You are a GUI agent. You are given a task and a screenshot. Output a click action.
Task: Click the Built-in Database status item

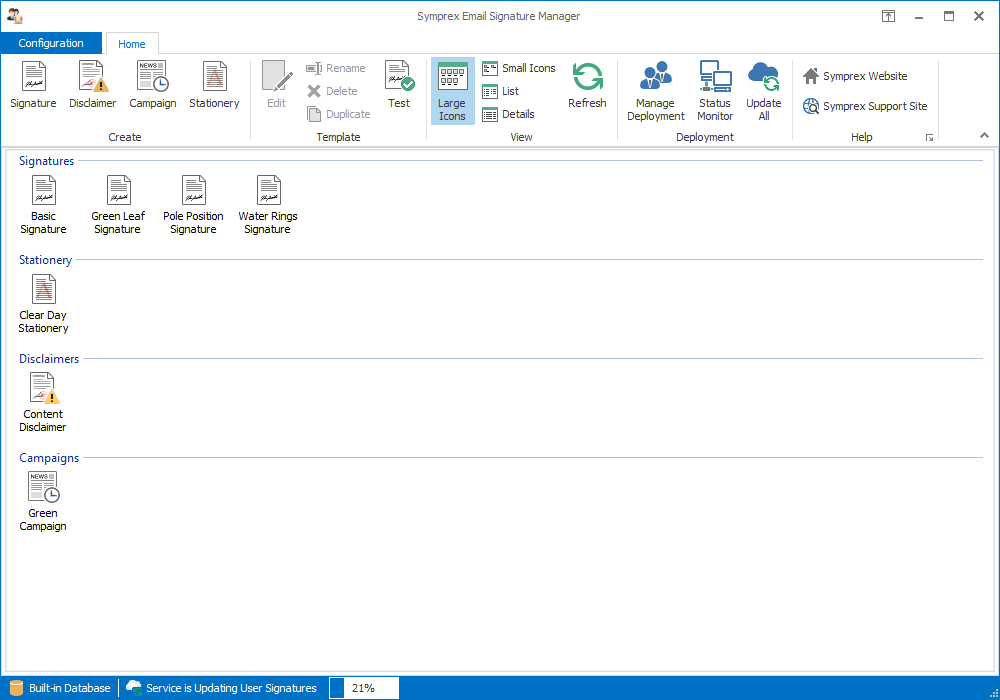(60, 688)
